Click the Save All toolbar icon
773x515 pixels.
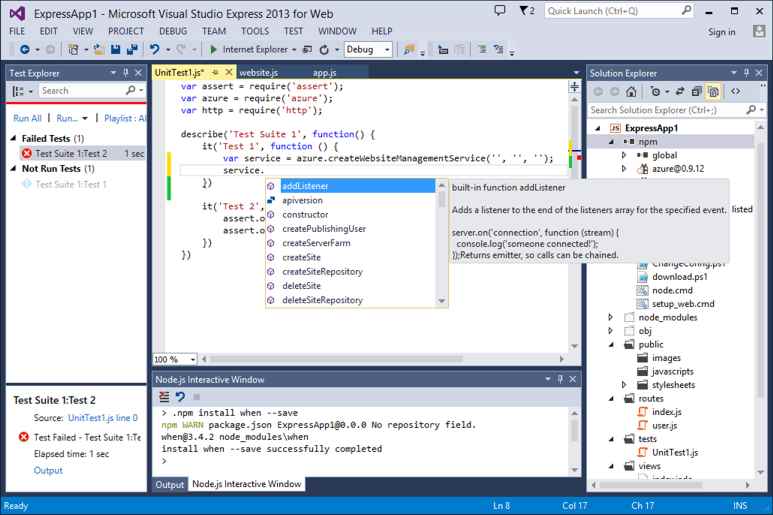[x=132, y=49]
